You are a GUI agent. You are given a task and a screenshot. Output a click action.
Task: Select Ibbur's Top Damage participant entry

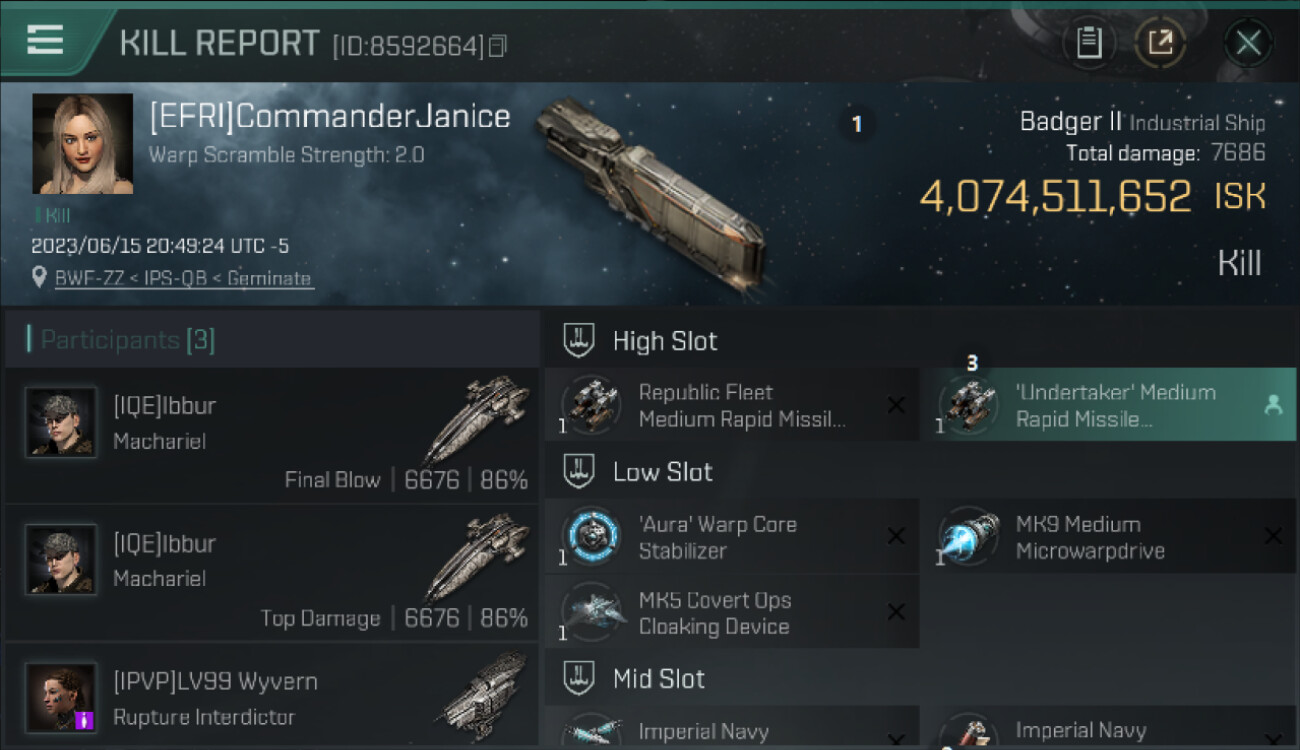[272, 573]
